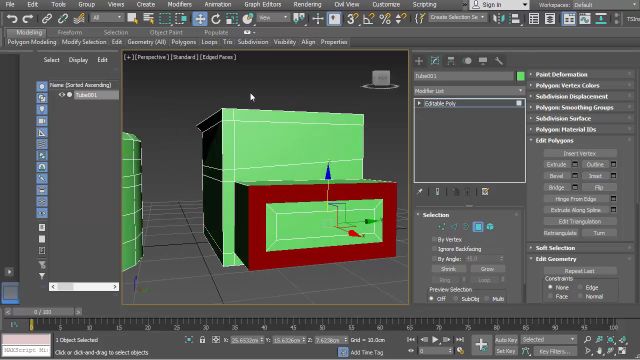
Task: Open the Create command panel tab
Action: (x=419, y=61)
